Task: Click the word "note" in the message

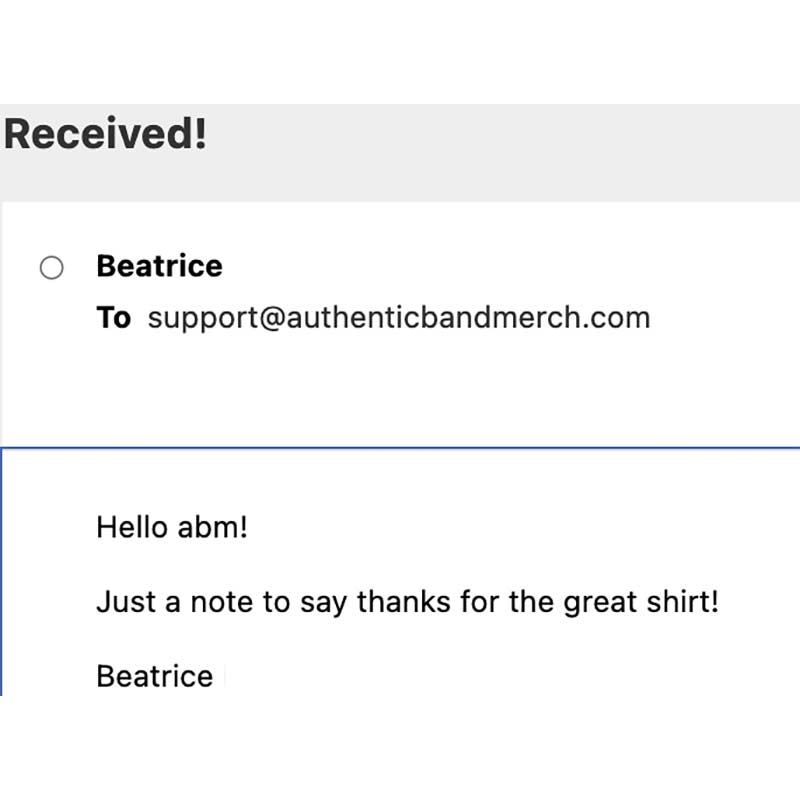Action: click(x=220, y=602)
